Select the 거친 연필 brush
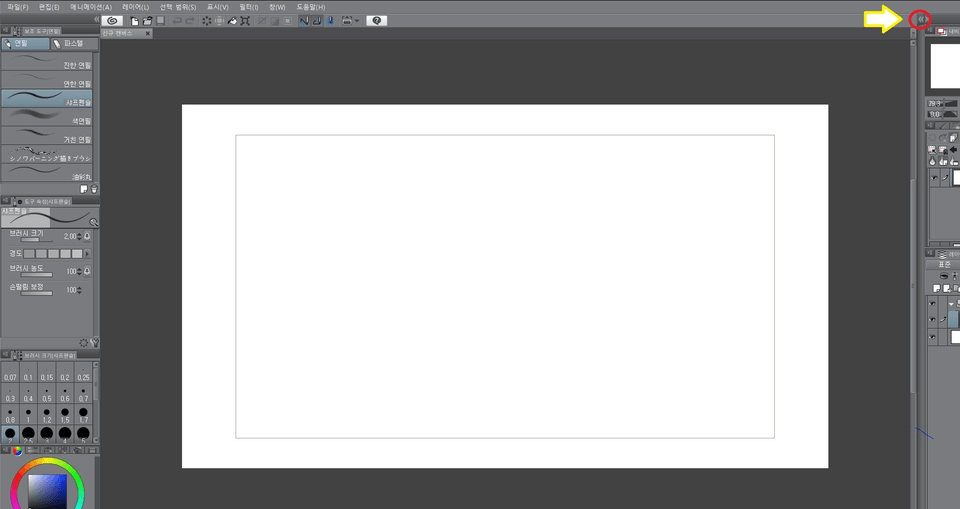Viewport: 960px width, 509px height. coord(47,135)
